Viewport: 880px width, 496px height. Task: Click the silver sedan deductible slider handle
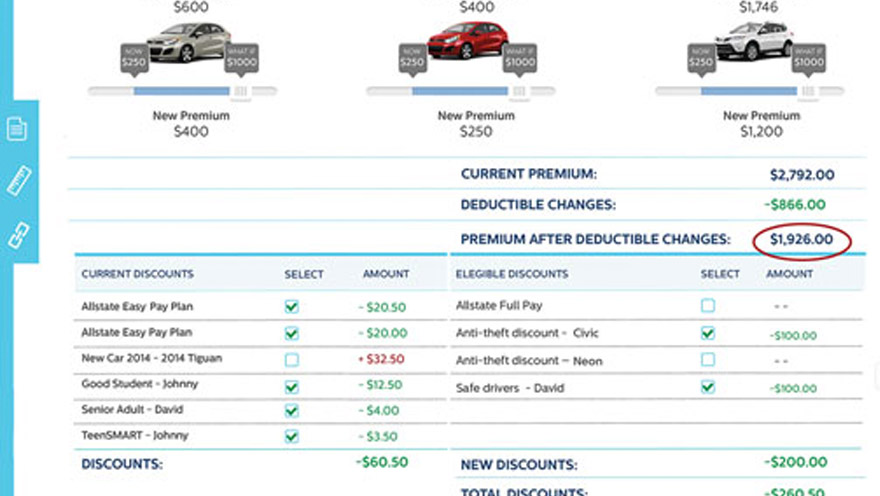[241, 91]
